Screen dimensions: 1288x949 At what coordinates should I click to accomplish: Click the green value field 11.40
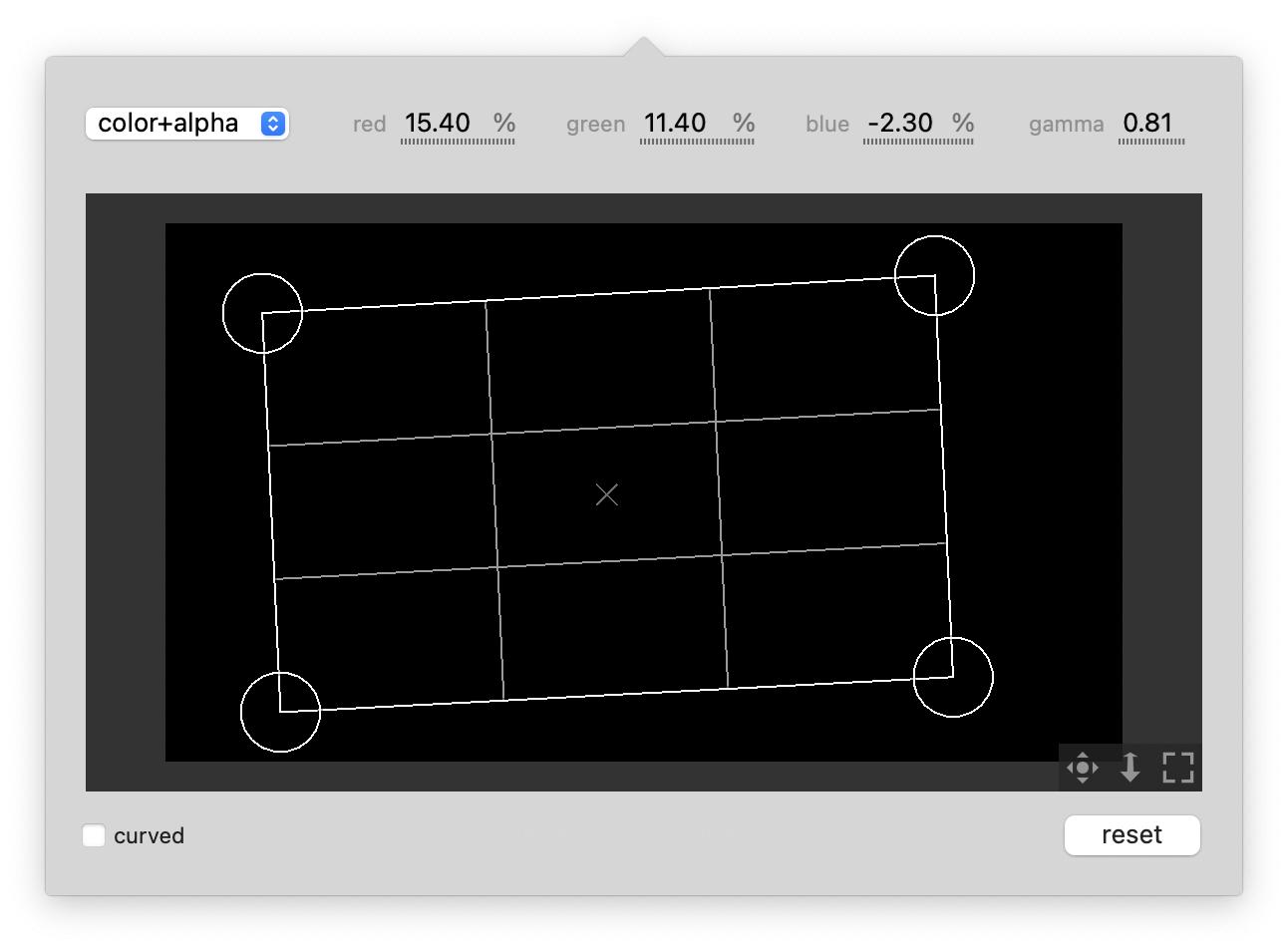coord(675,124)
